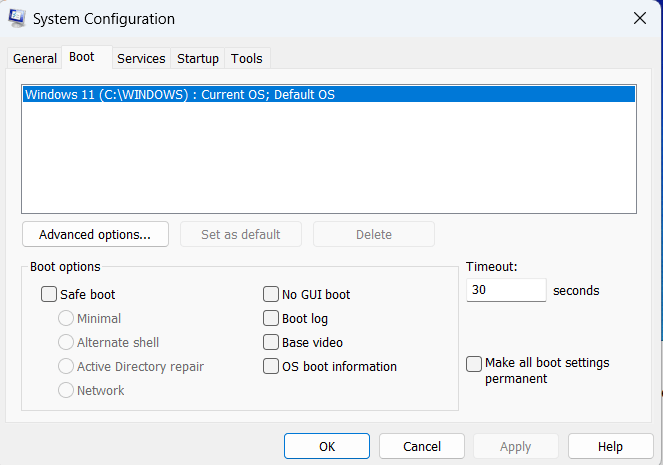
Task: Confirm with the OK button
Action: (327, 446)
